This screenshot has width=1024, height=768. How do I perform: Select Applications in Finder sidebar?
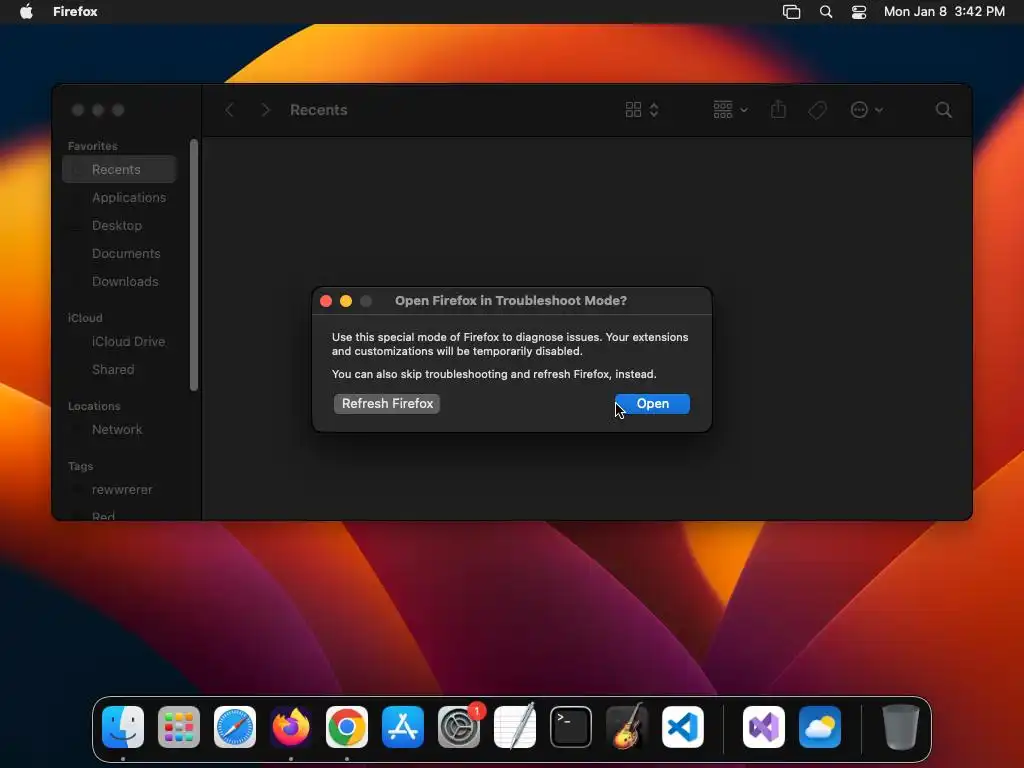click(x=120, y=198)
